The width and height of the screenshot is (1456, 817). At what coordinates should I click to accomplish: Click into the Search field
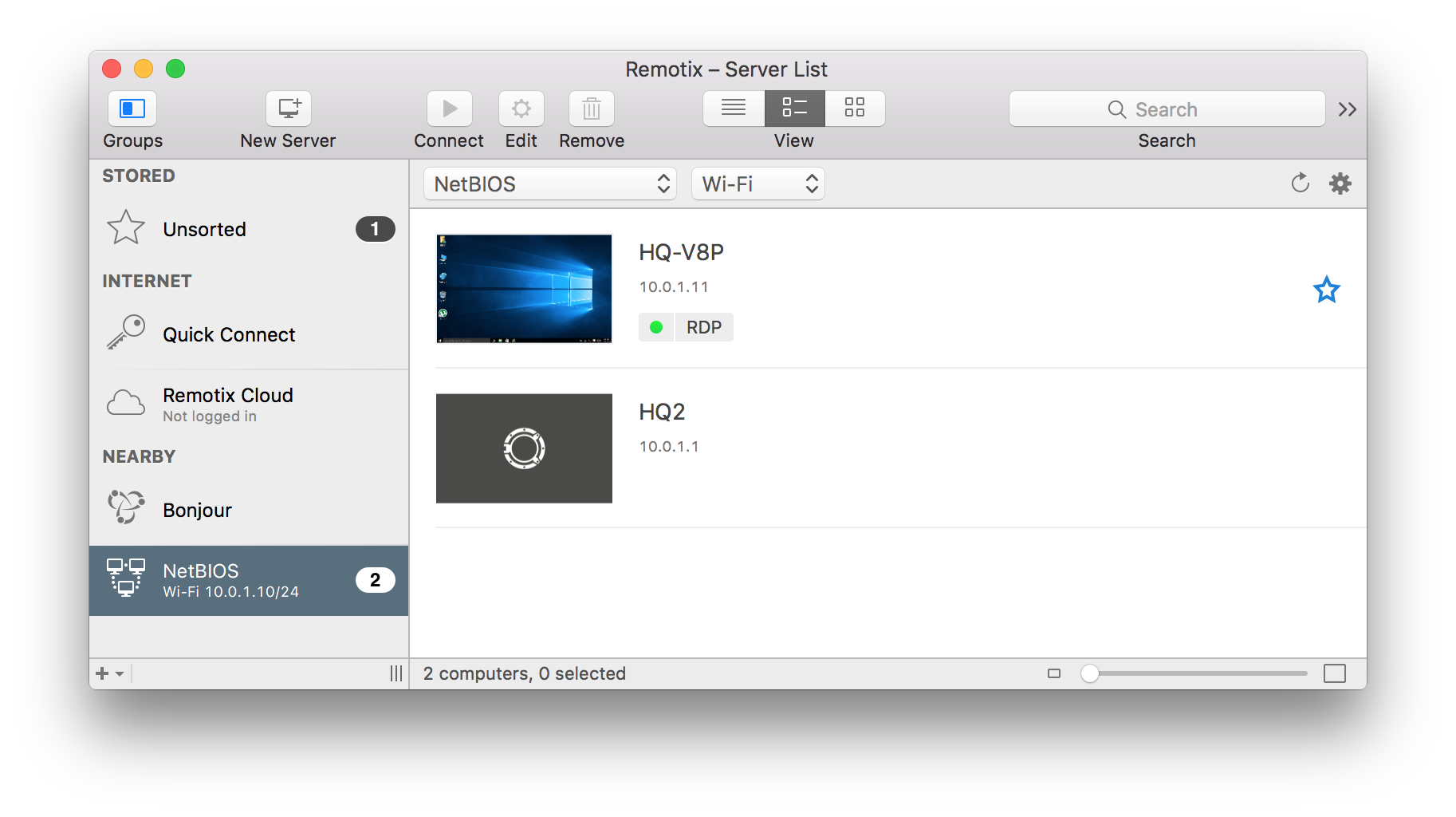coord(1167,109)
